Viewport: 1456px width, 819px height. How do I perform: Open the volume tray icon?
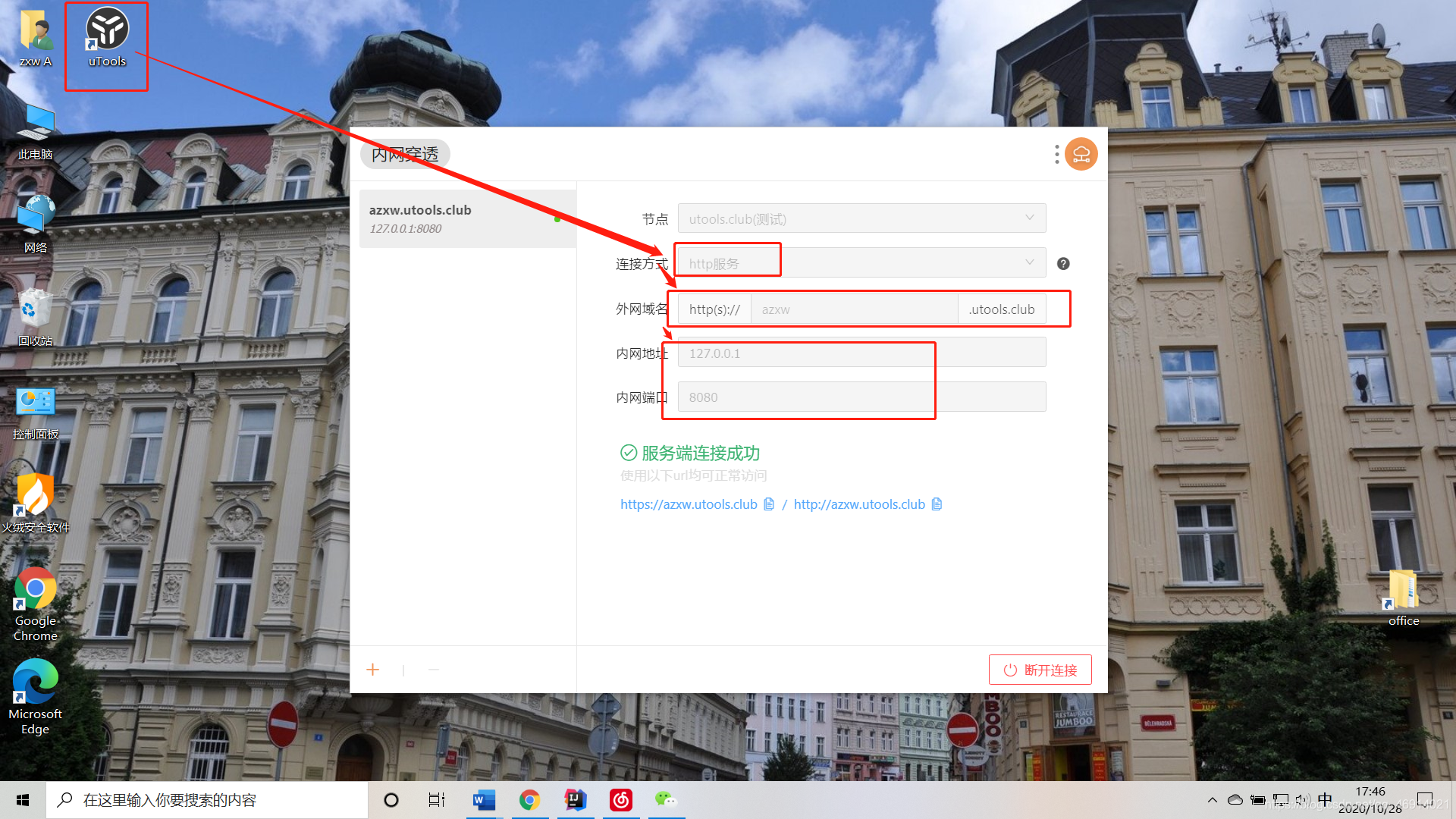1302,800
